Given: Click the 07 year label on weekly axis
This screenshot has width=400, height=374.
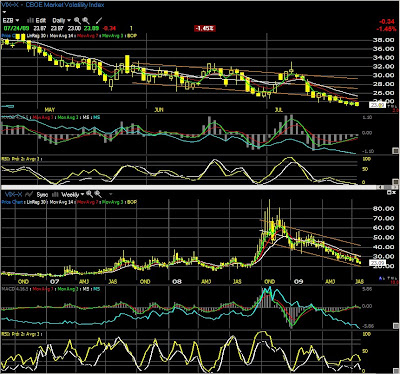Looking at the screenshot, I should pyautogui.click(x=55, y=282).
